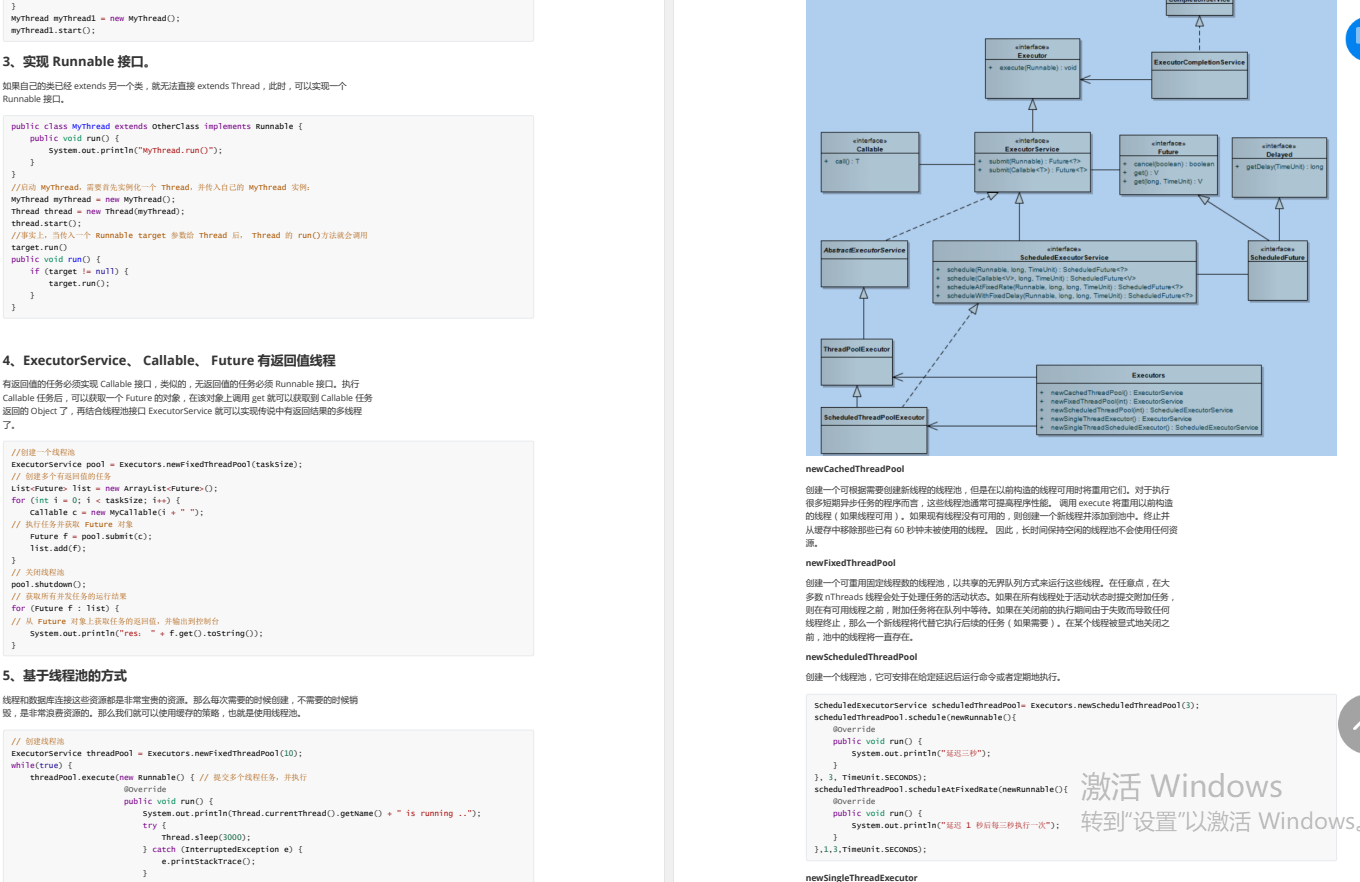The width and height of the screenshot is (1360, 882).
Task: Click code line "}, 3, TimeUnit.SECONDS);"
Action: tap(870, 777)
